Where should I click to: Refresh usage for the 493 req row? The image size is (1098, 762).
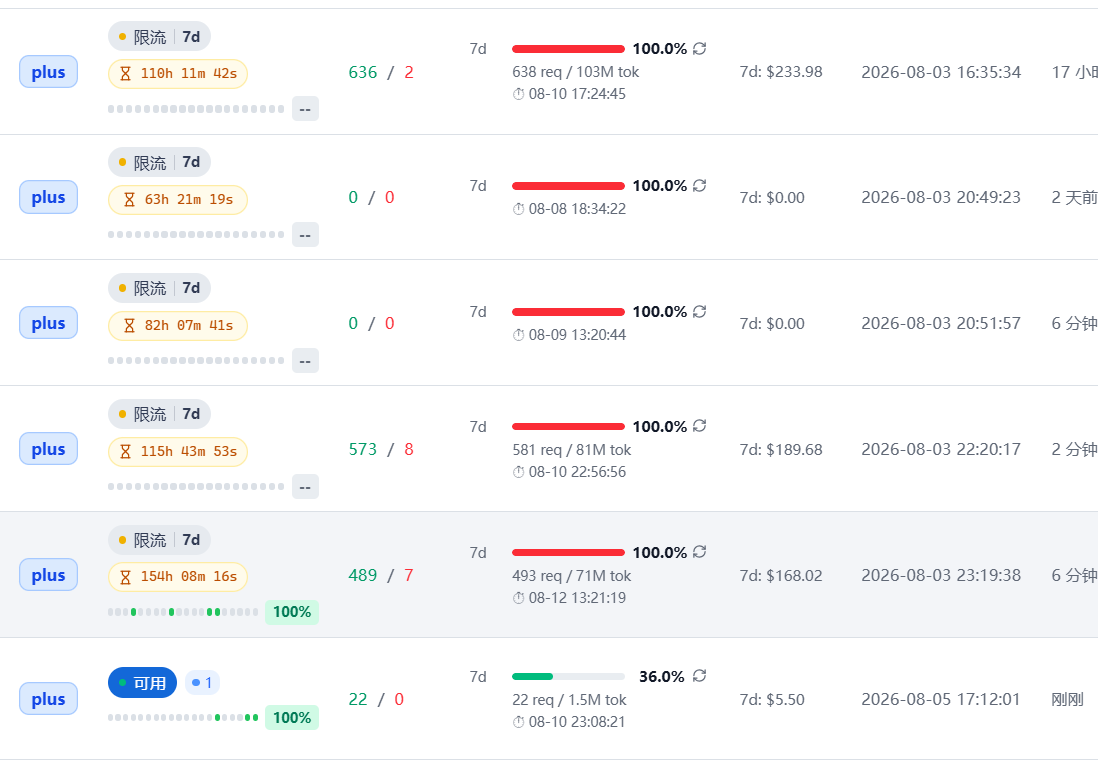tap(699, 552)
